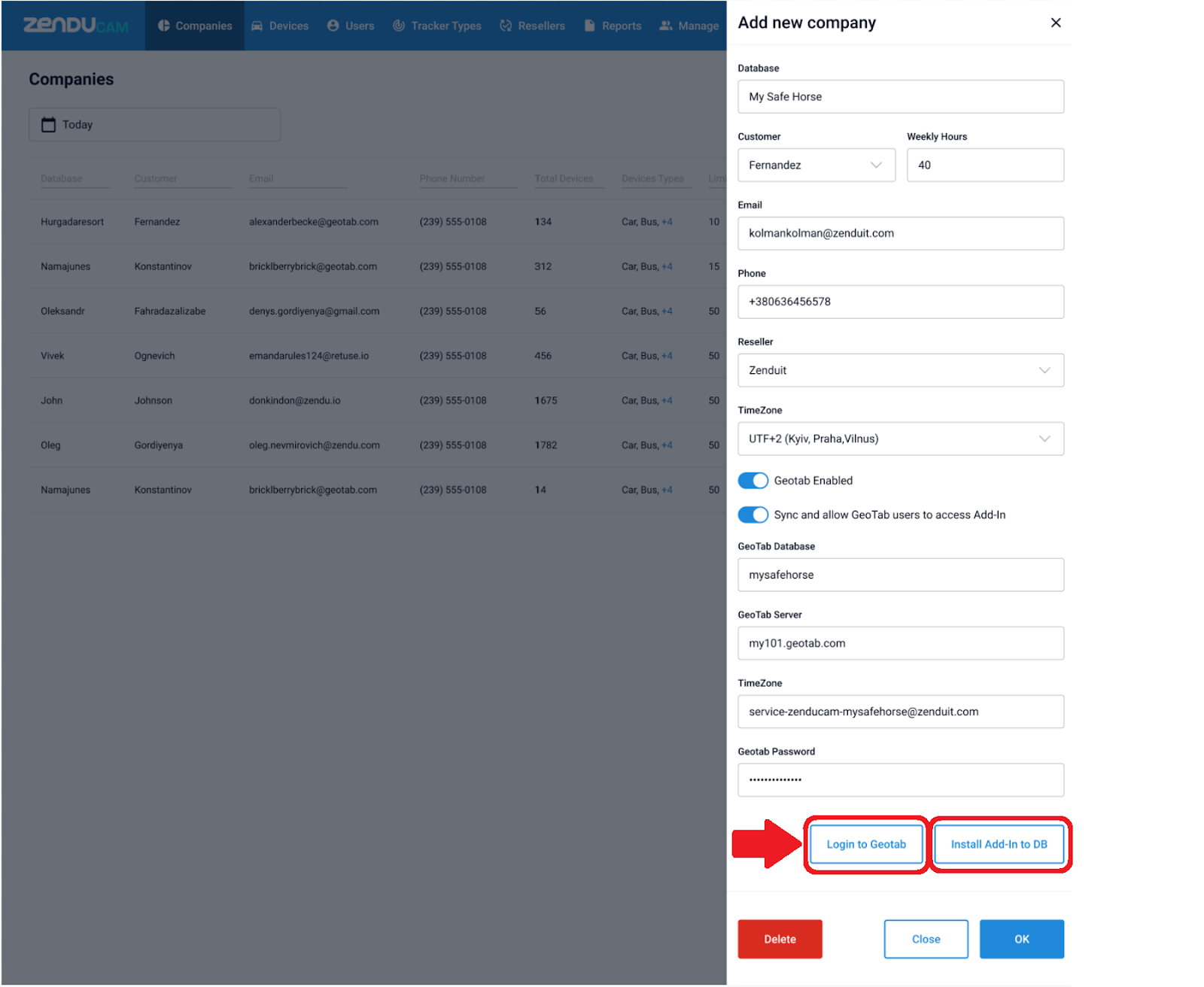Click the Gordiyenya customer cell
This screenshot has width=1204, height=987.
coord(159,445)
